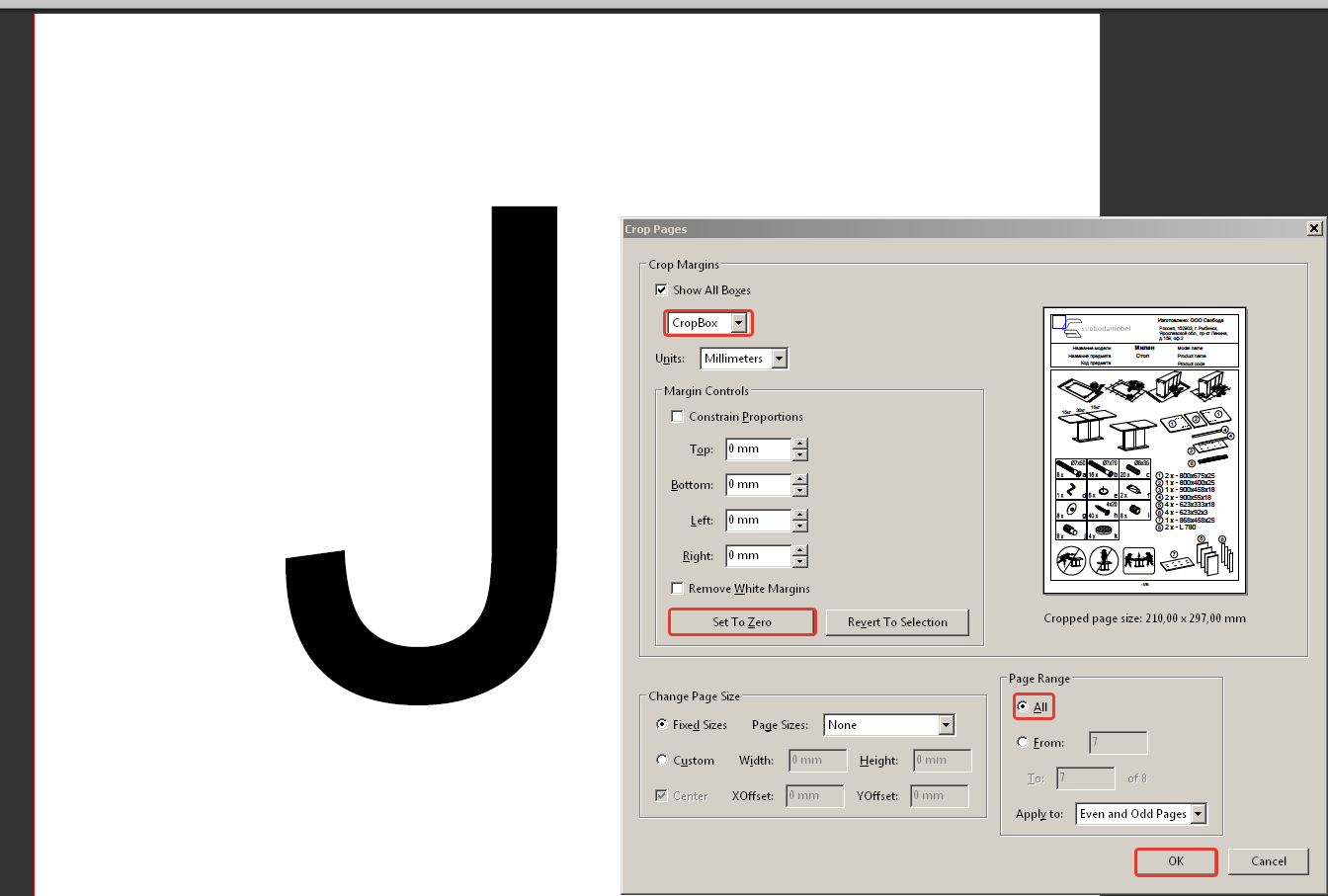1328x896 pixels.
Task: Increase the Top margin with up arrow
Action: [800, 444]
